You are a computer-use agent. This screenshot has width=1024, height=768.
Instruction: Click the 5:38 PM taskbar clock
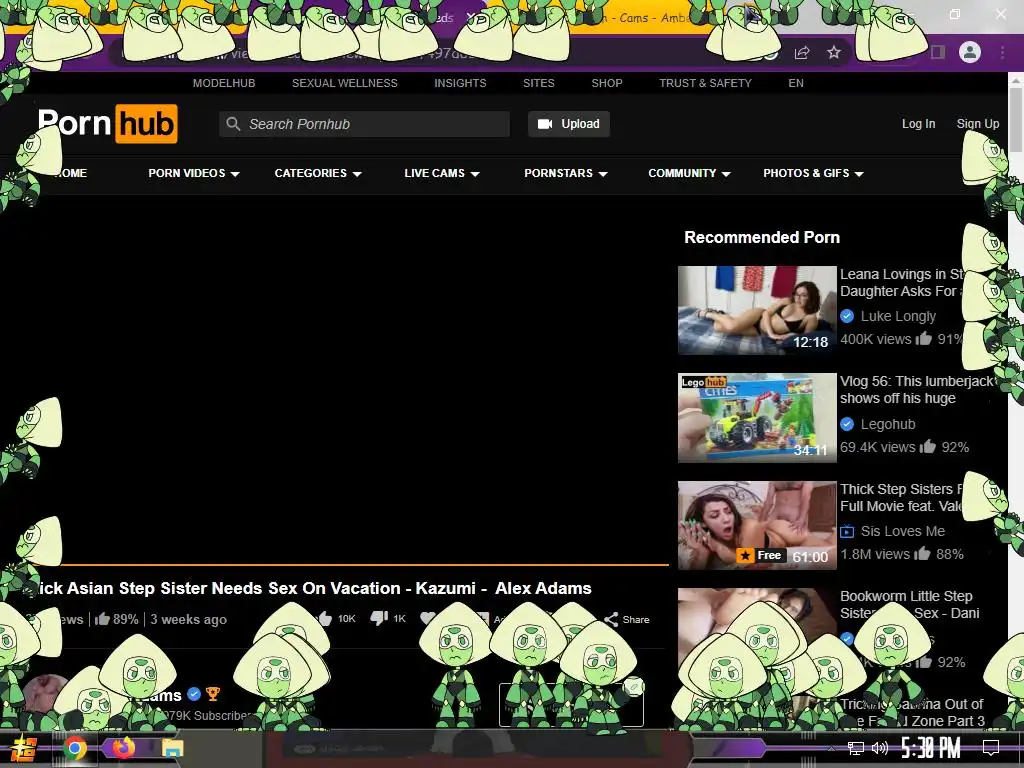[931, 748]
